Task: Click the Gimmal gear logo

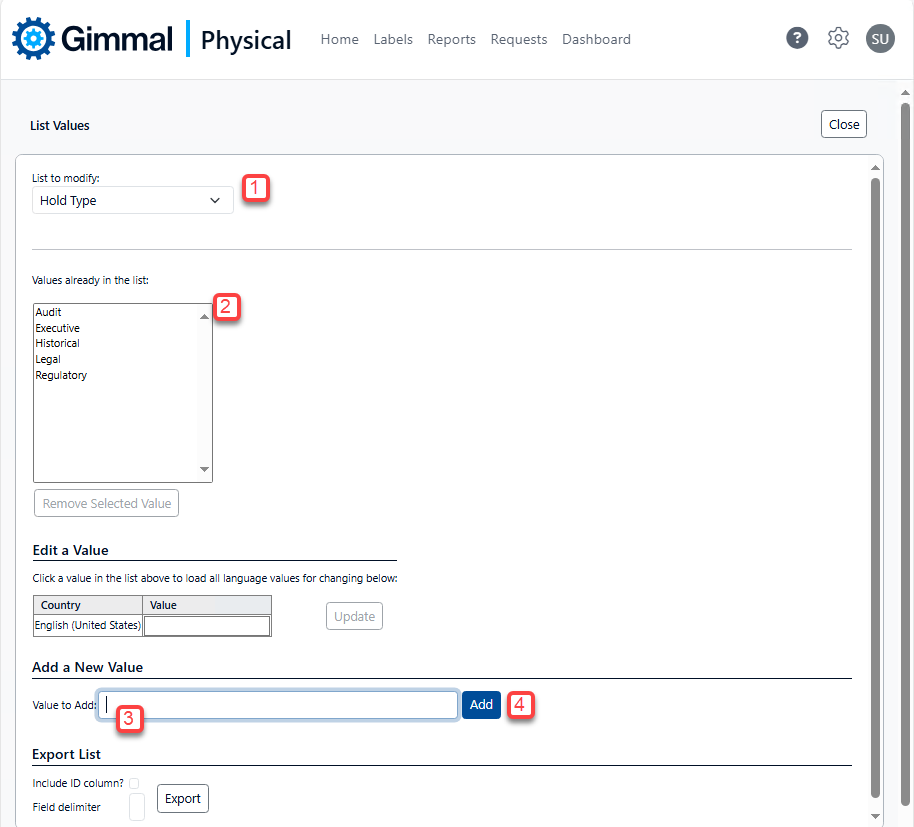Action: (x=33, y=39)
